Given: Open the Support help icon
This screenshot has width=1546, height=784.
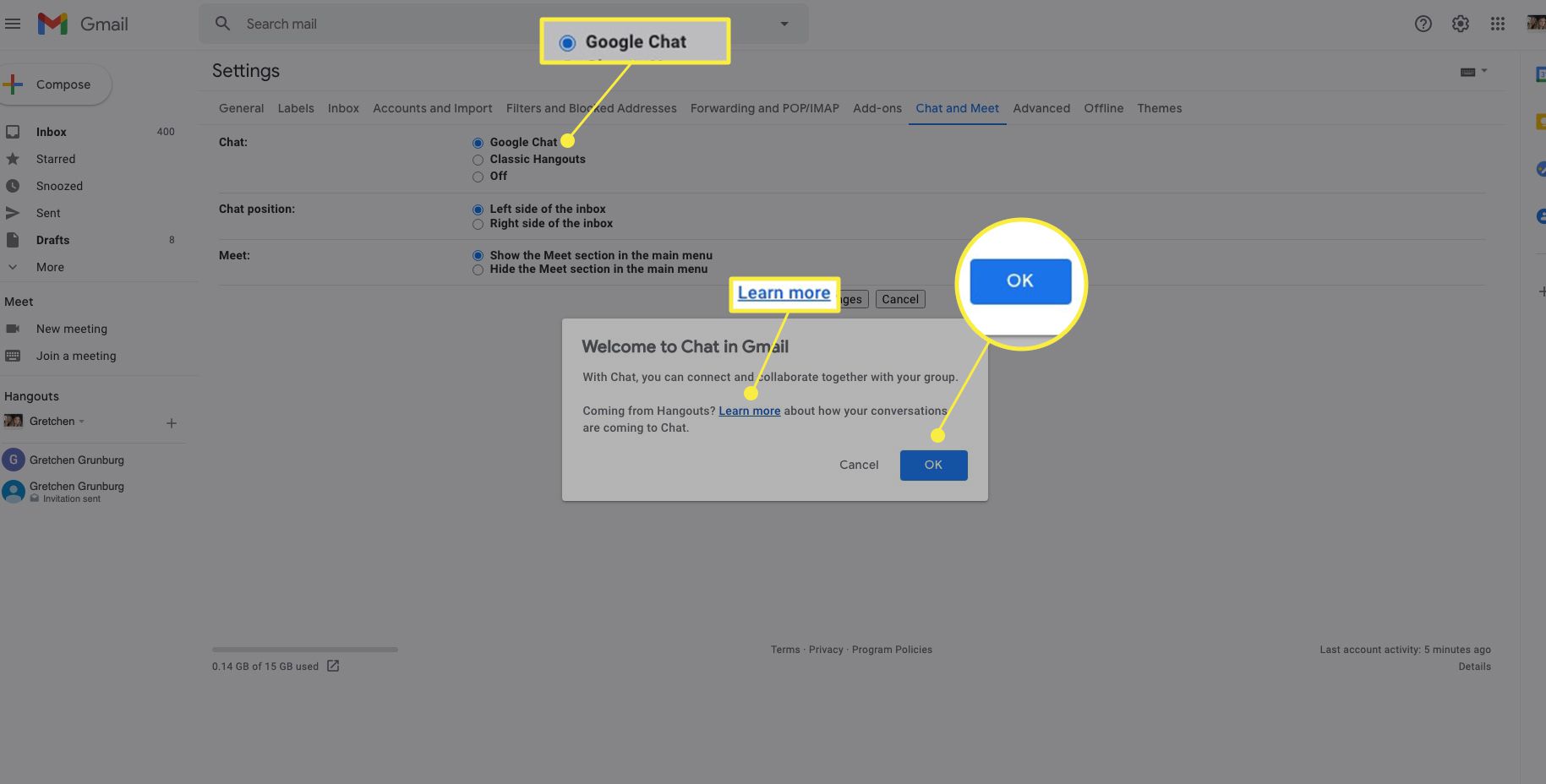Looking at the screenshot, I should click(1423, 24).
